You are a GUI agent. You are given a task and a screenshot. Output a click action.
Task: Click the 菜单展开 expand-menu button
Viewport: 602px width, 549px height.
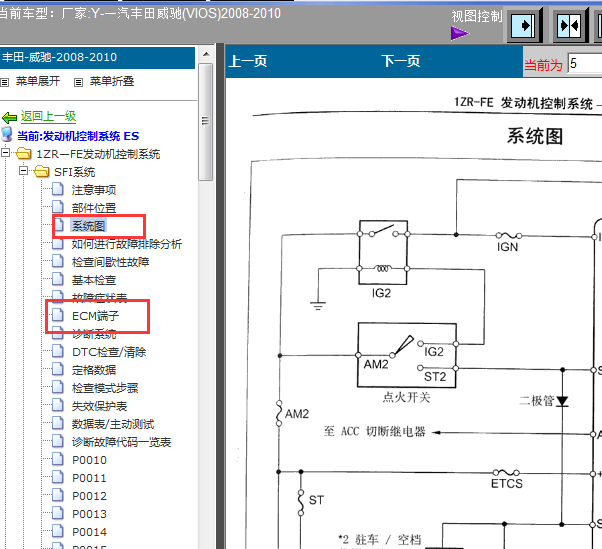[x=38, y=81]
